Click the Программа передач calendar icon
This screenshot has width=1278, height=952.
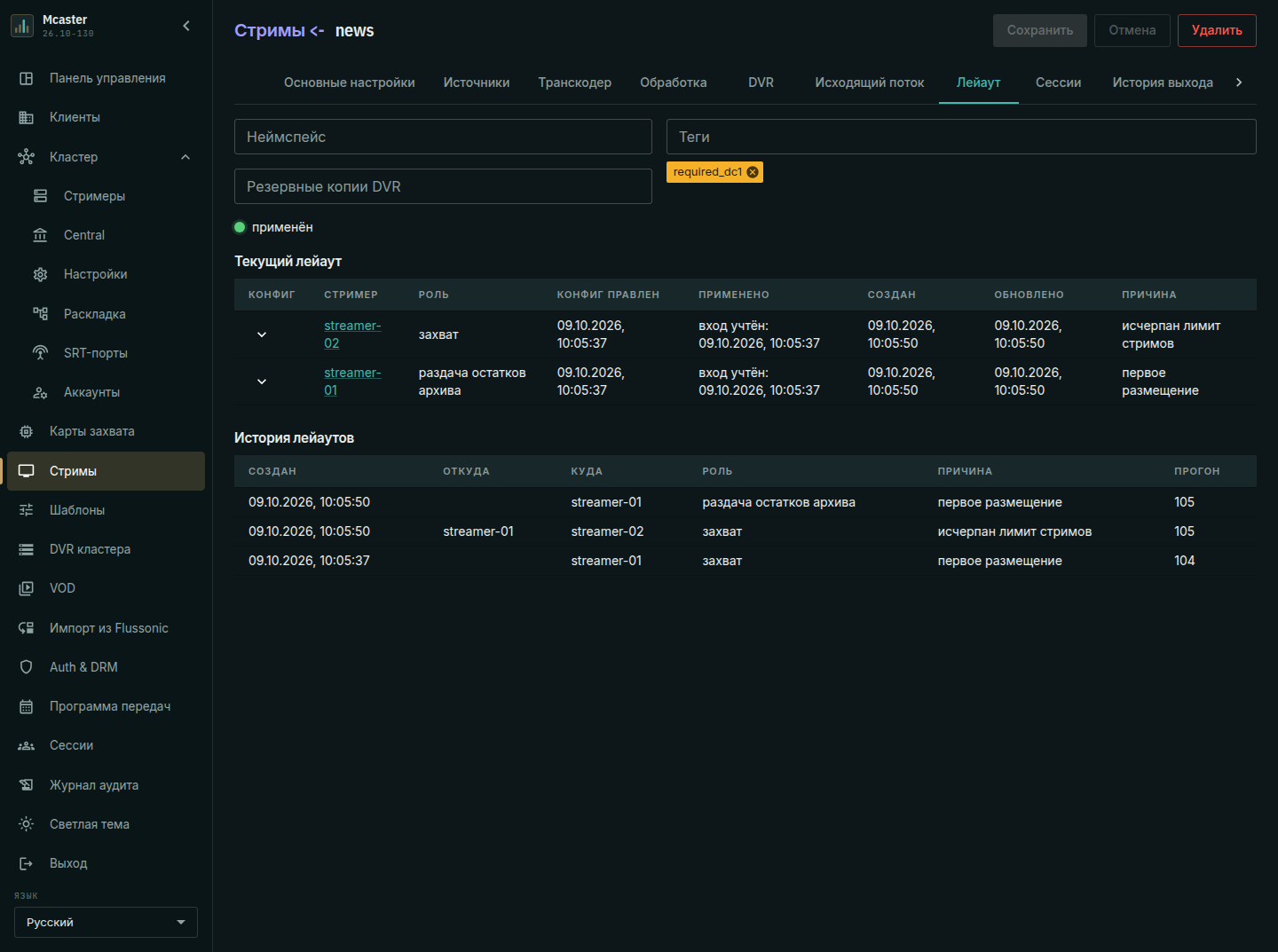(x=27, y=706)
